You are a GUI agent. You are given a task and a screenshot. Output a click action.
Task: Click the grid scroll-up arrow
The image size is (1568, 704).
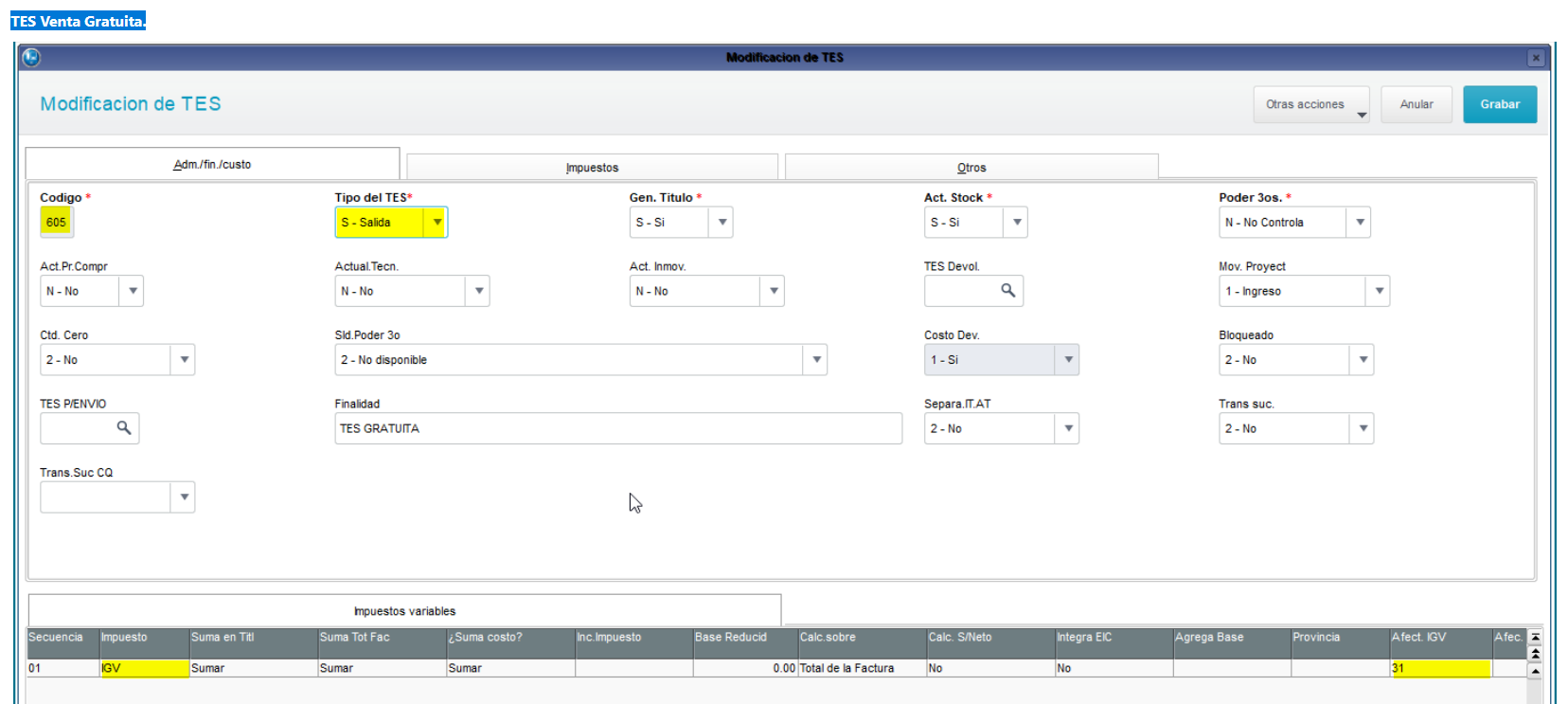click(1536, 671)
